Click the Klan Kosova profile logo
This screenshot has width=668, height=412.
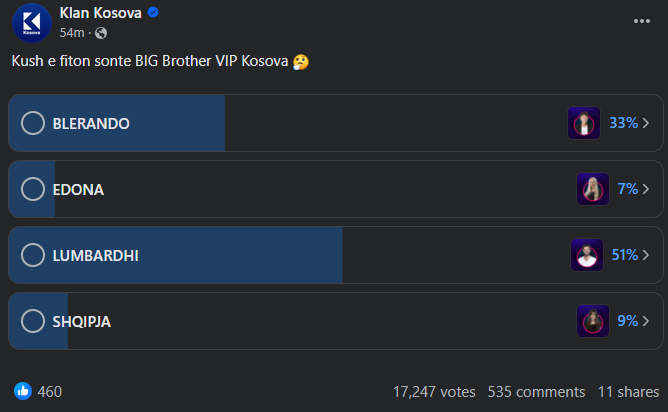coord(32,23)
